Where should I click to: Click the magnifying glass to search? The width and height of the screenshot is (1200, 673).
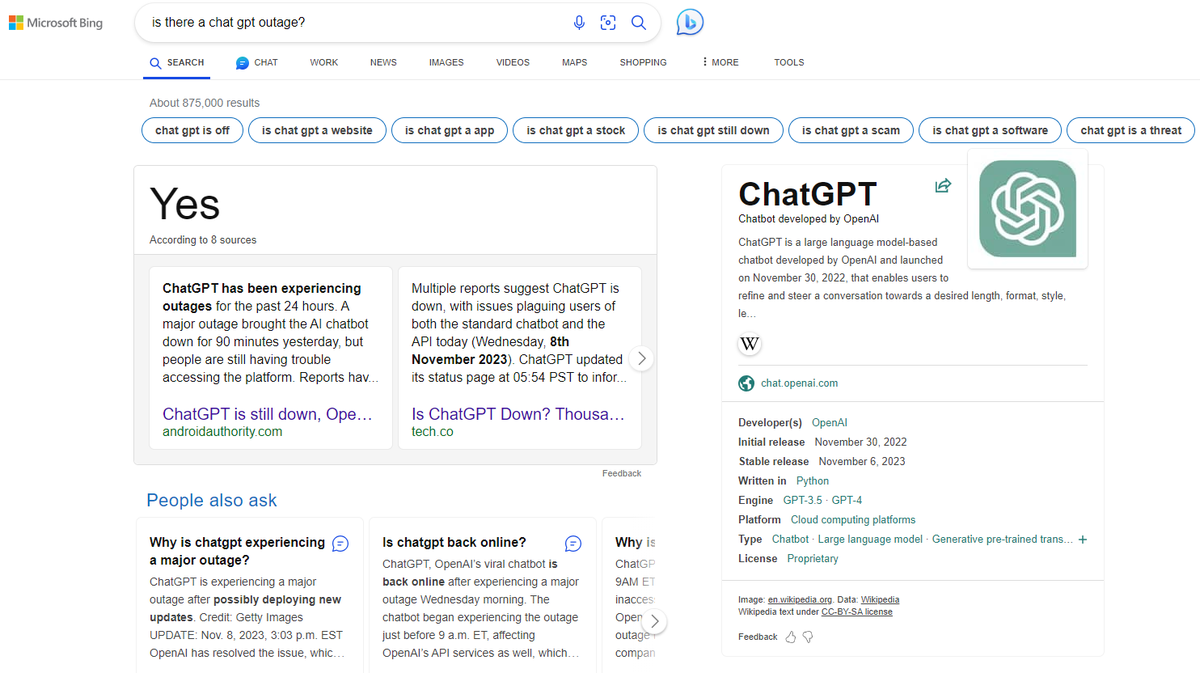pyautogui.click(x=639, y=22)
